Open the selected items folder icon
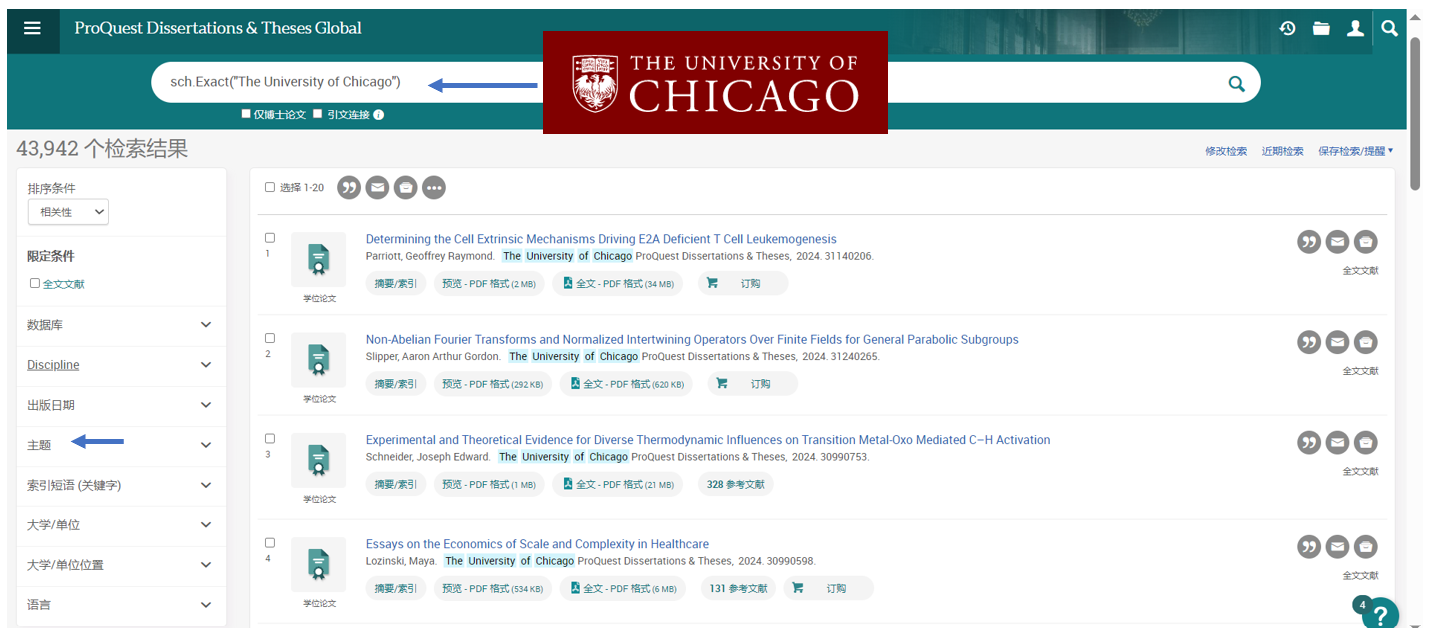The width and height of the screenshot is (1431, 628). click(1321, 28)
